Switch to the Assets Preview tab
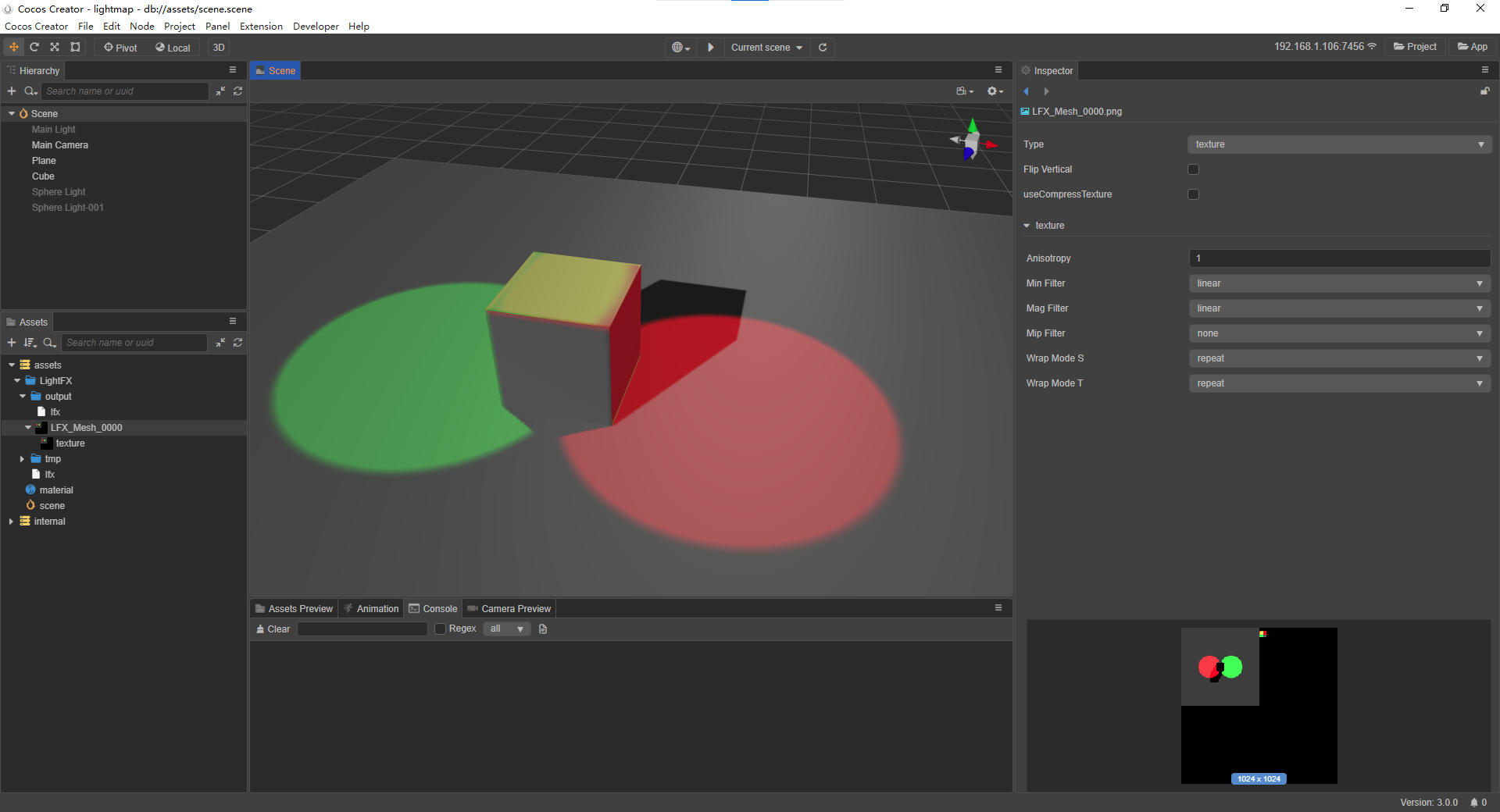This screenshot has width=1500, height=812. coord(294,609)
